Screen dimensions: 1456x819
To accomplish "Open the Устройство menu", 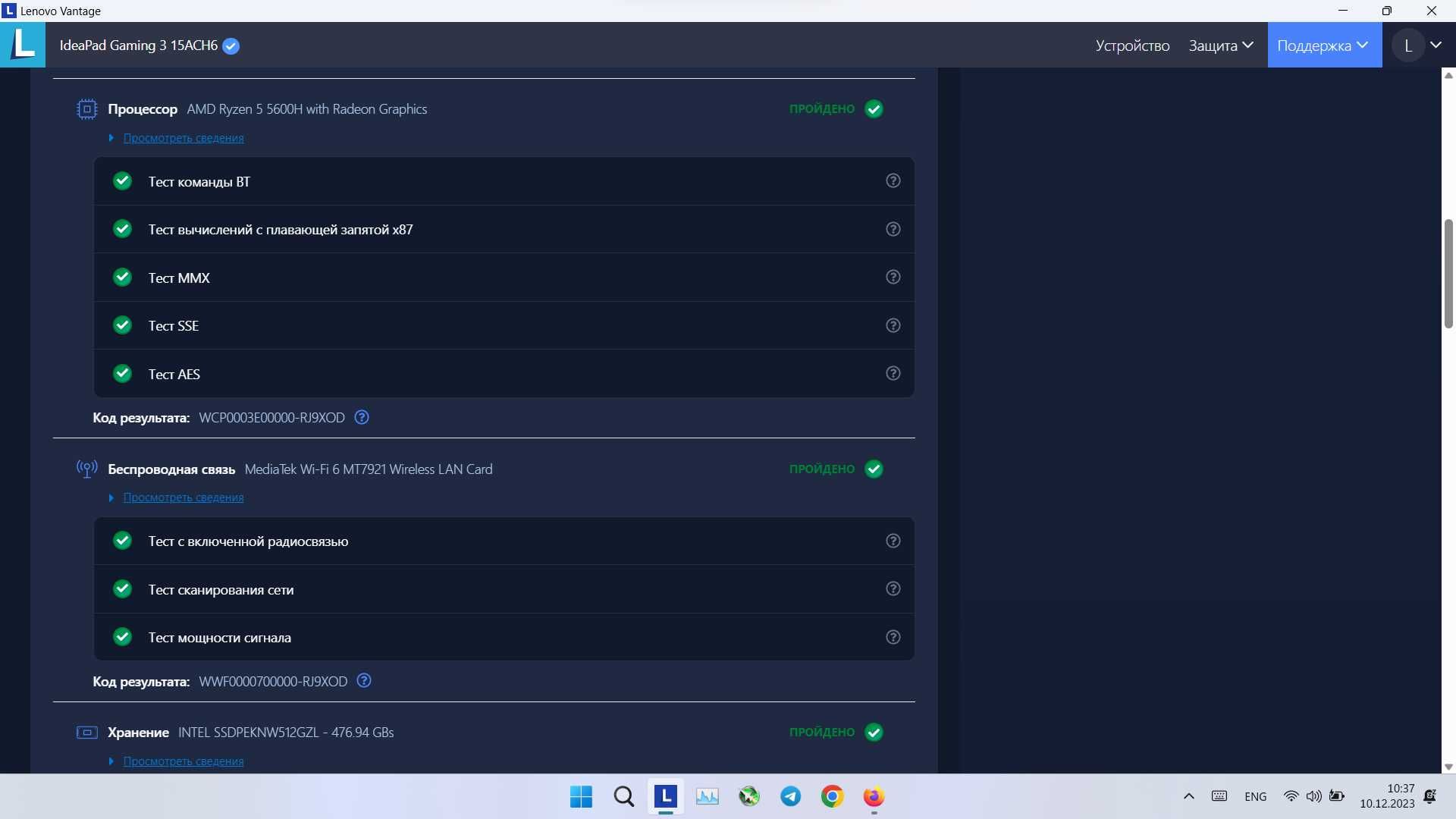I will (x=1132, y=45).
